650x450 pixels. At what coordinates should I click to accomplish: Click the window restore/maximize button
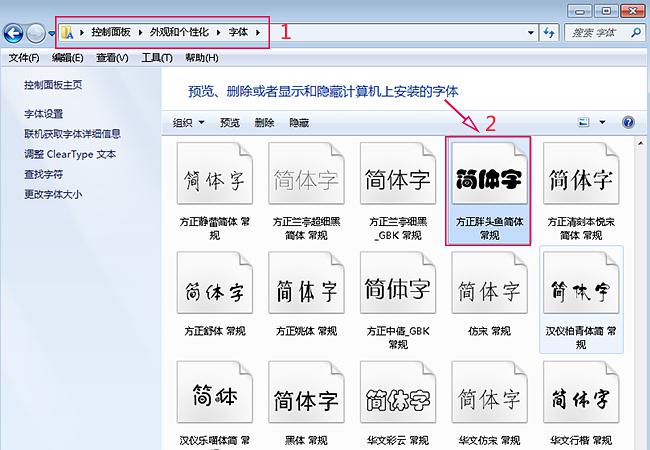tap(606, 11)
